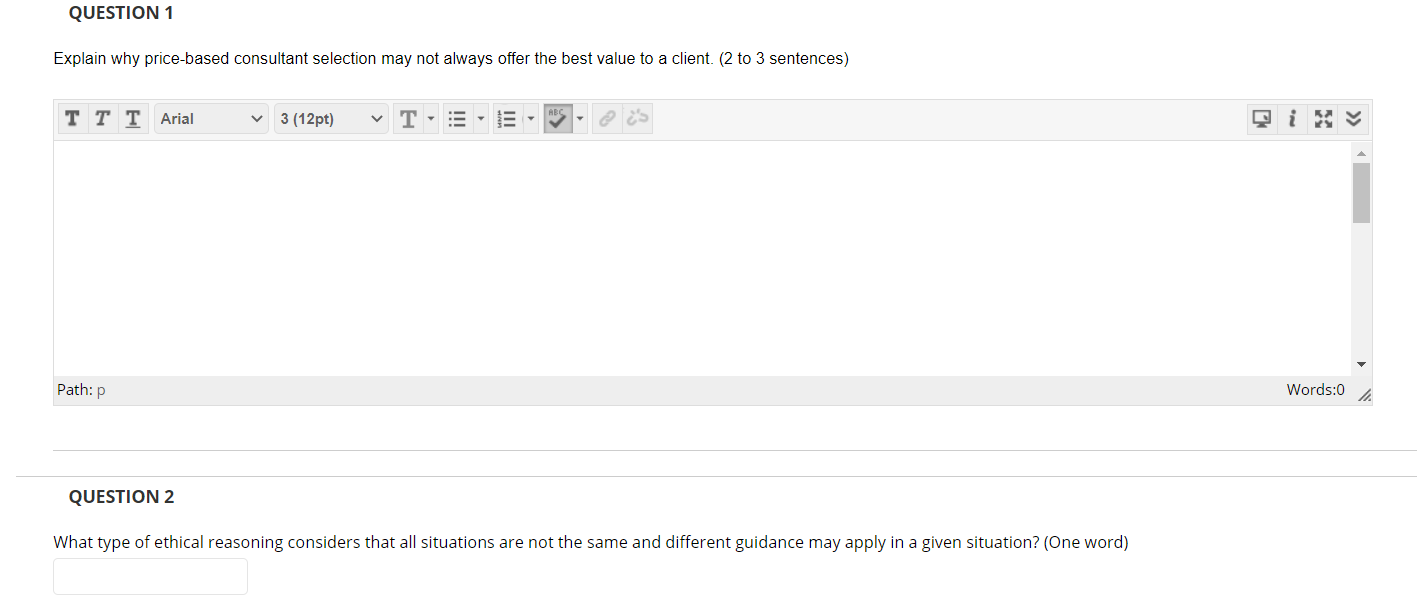1417x601 pixels.
Task: Click the Words:0 counter label
Action: click(1315, 389)
